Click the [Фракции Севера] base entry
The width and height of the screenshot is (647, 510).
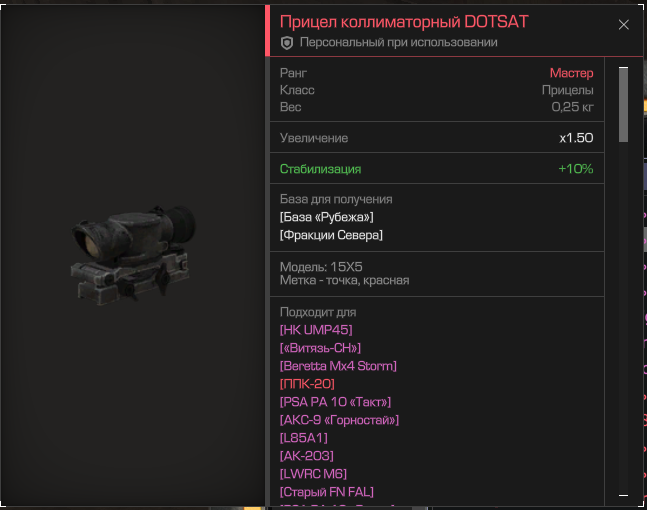[x=331, y=235]
